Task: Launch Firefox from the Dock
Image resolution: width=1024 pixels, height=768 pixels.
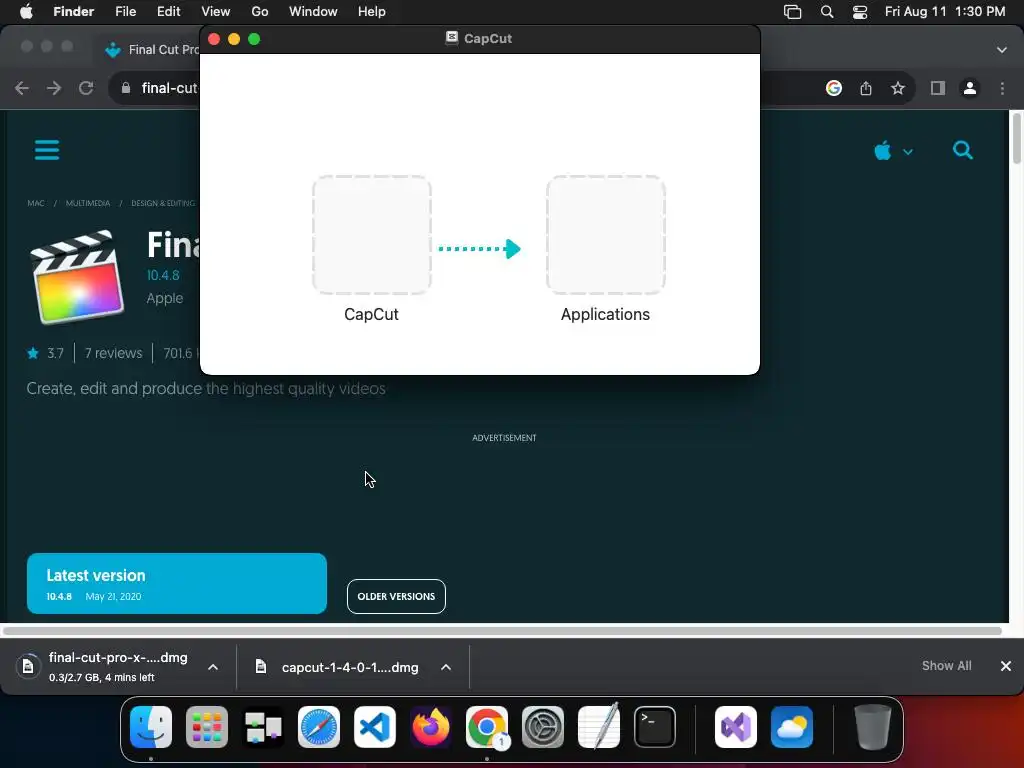Action: [x=431, y=727]
